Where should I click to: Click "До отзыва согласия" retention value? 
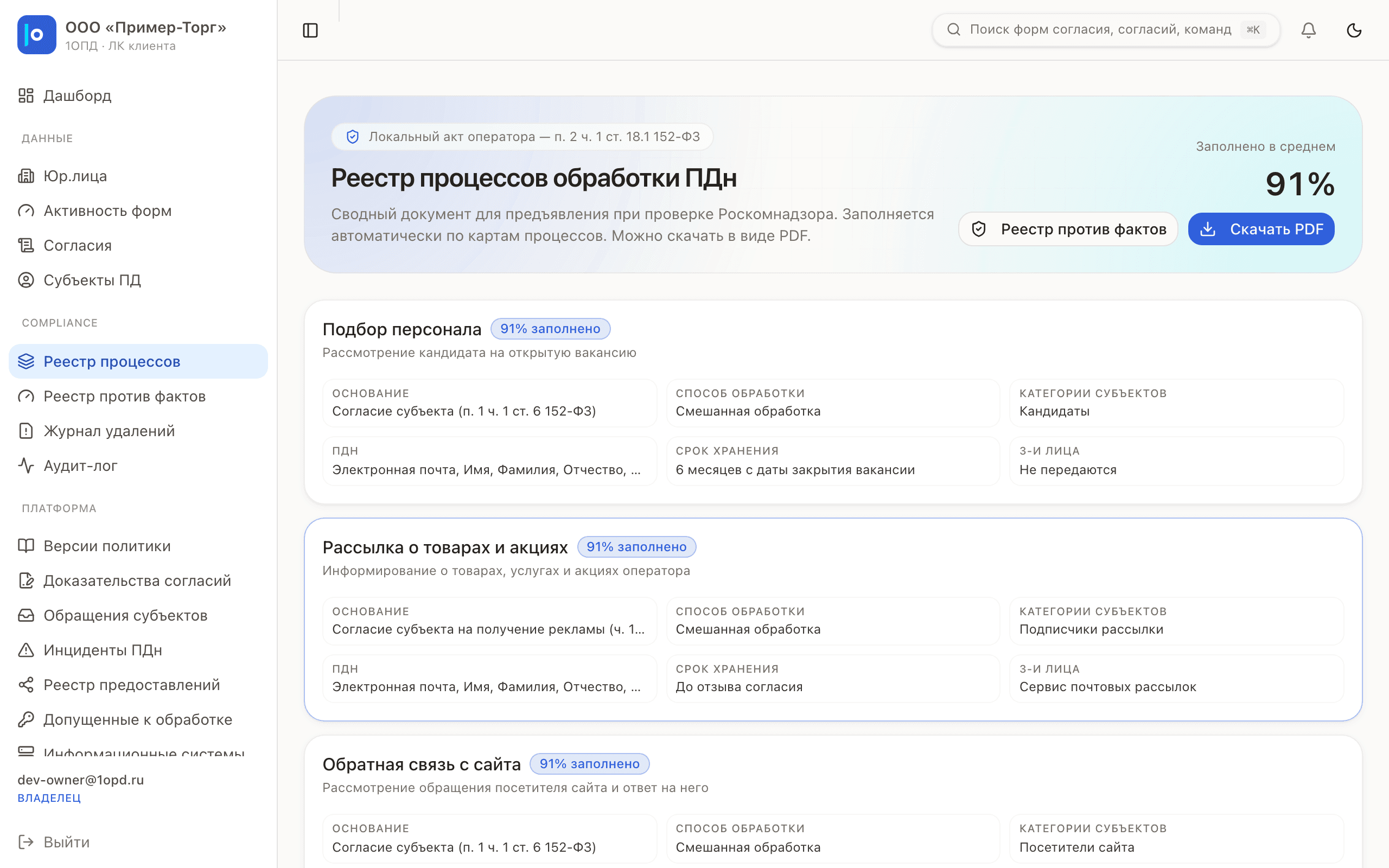click(x=738, y=687)
